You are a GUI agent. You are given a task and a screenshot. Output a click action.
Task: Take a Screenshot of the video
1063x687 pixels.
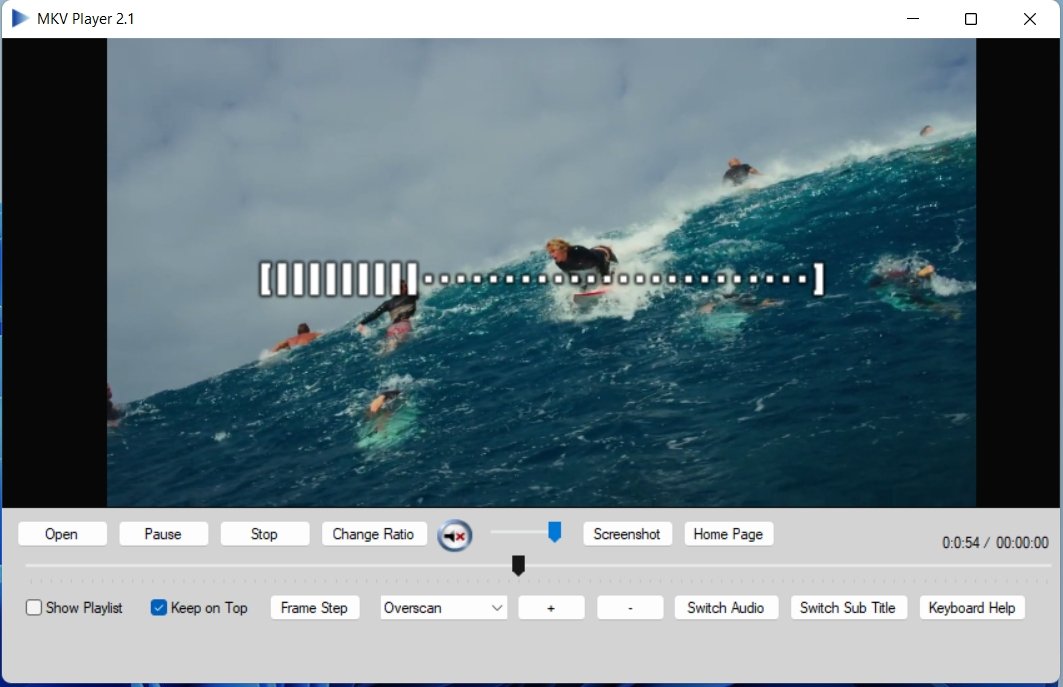coord(627,534)
